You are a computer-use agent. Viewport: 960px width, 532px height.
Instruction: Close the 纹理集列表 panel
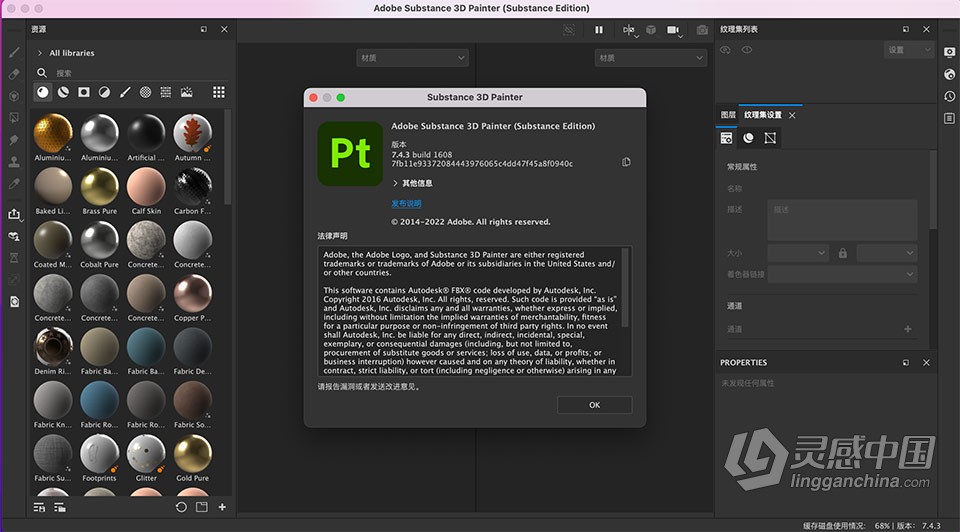click(926, 29)
